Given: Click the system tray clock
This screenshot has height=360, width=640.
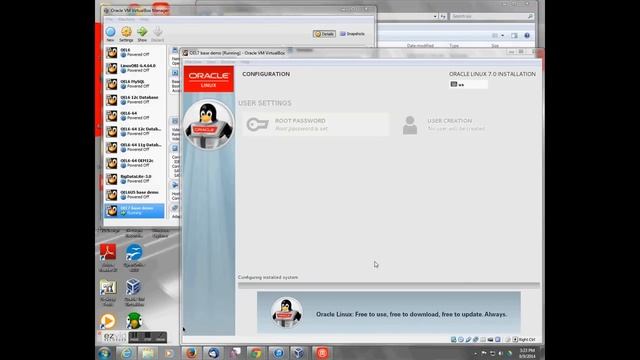Looking at the screenshot, I should tap(527, 353).
